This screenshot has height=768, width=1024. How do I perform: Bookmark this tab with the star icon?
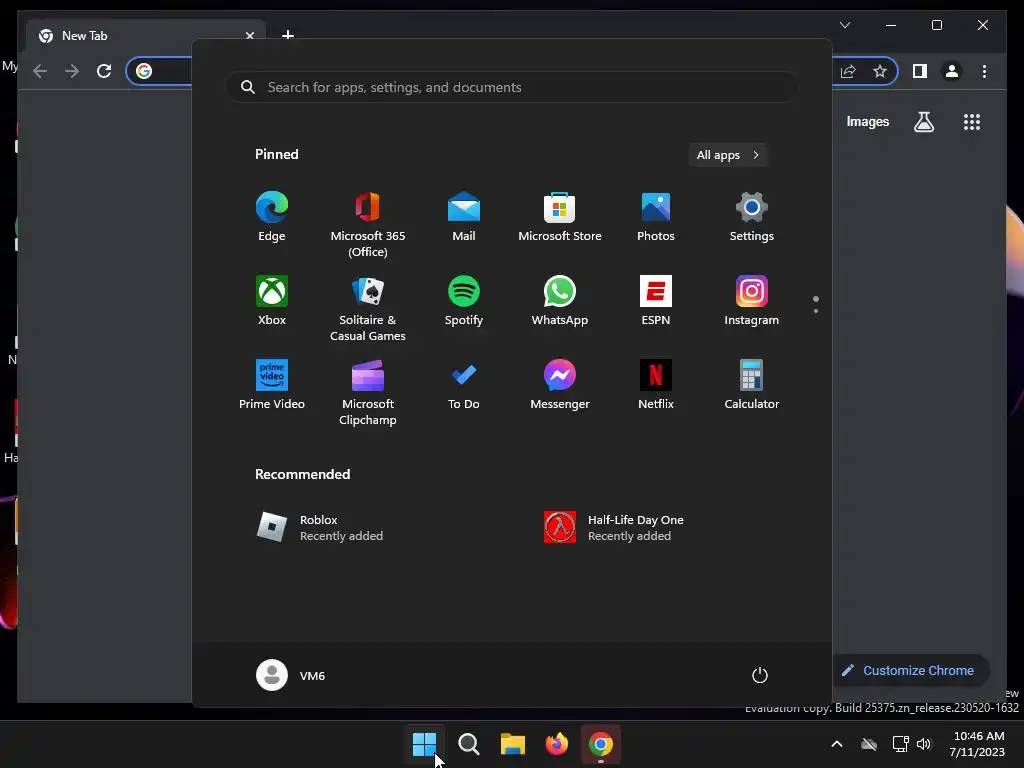(x=880, y=71)
